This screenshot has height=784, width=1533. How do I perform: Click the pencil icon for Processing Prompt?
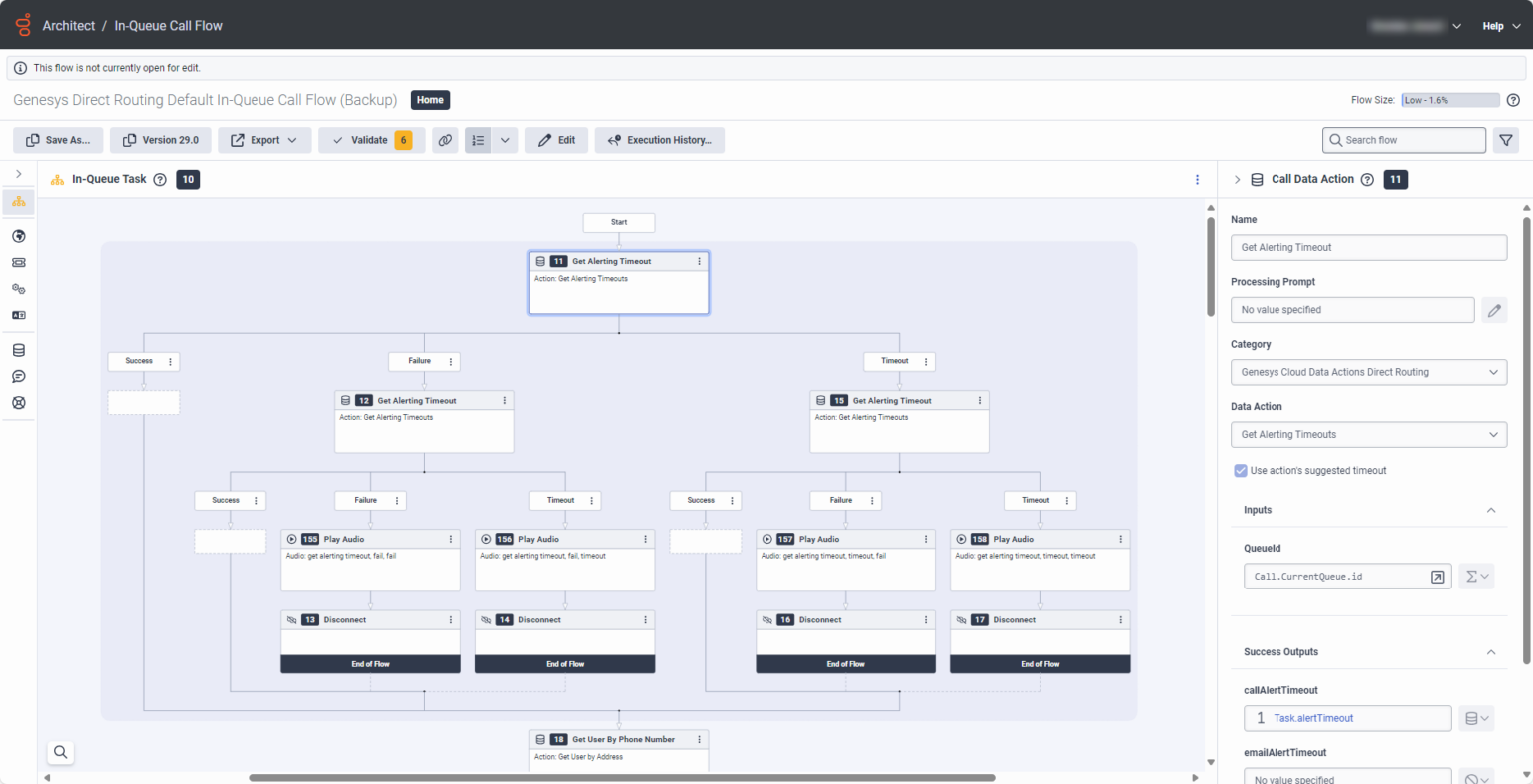[x=1493, y=310]
